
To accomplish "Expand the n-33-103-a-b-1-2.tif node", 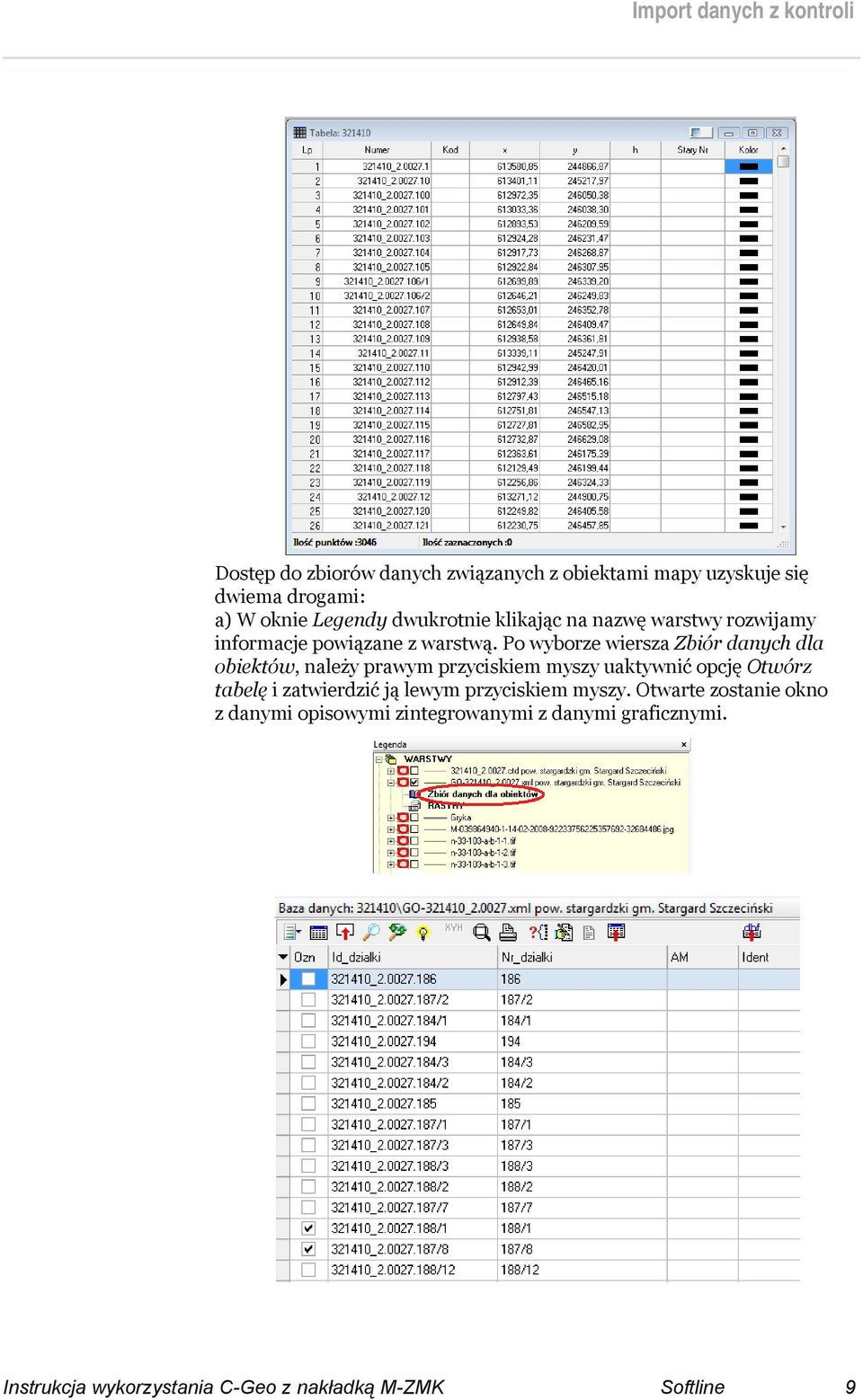I will [x=391, y=853].
